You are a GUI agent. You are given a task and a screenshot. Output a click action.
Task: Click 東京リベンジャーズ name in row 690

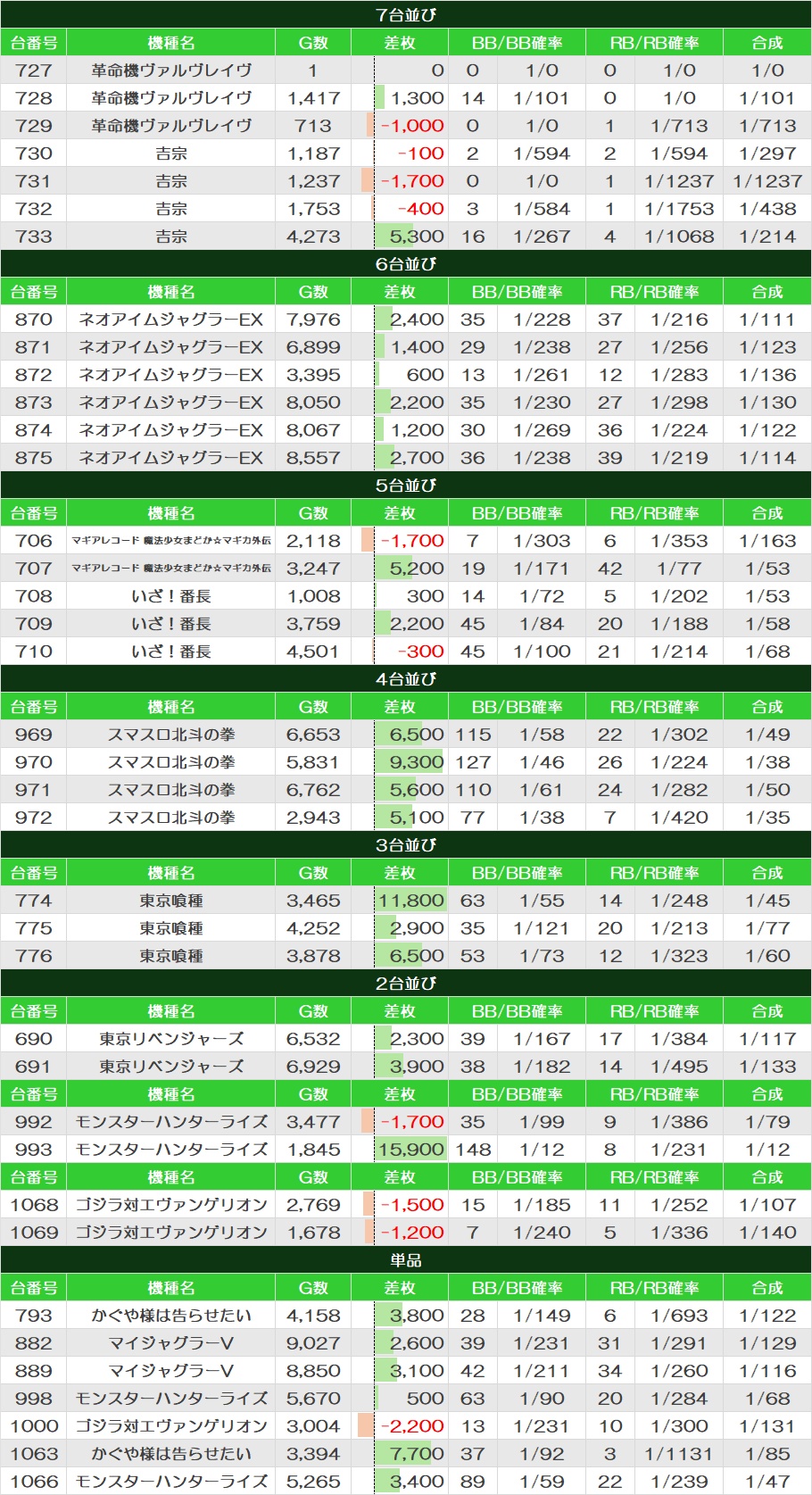coord(171,1038)
